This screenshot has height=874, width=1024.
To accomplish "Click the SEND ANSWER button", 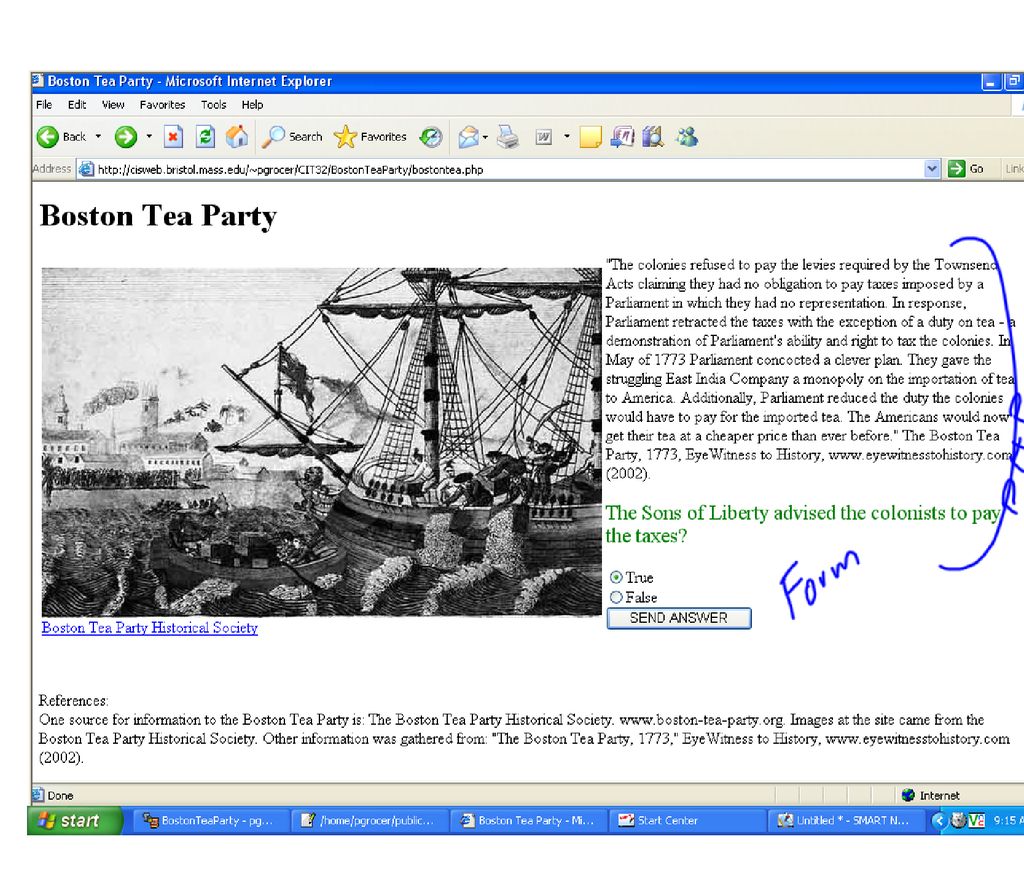I will [679, 618].
